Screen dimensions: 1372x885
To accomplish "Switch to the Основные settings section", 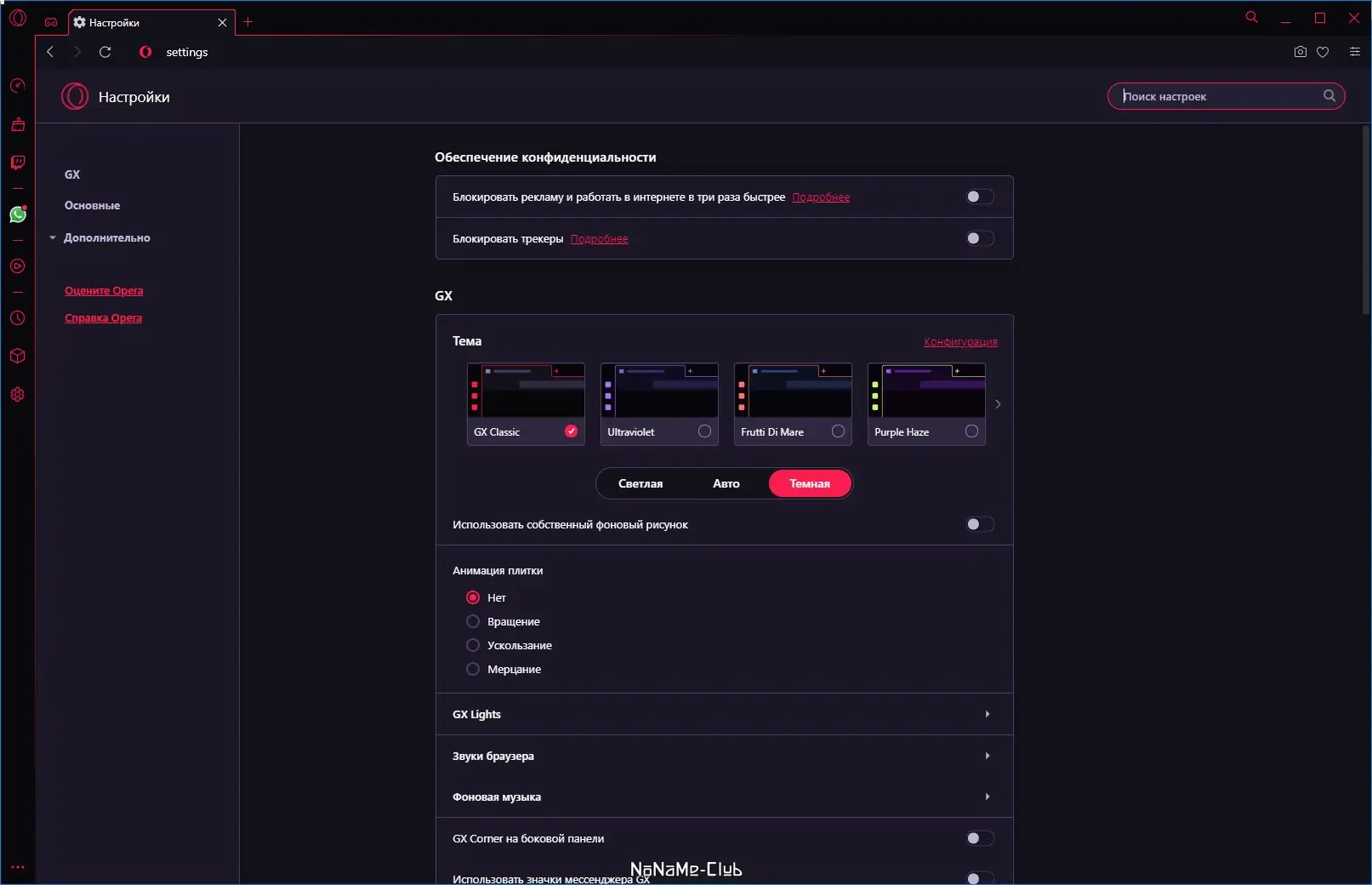I will coord(91,205).
